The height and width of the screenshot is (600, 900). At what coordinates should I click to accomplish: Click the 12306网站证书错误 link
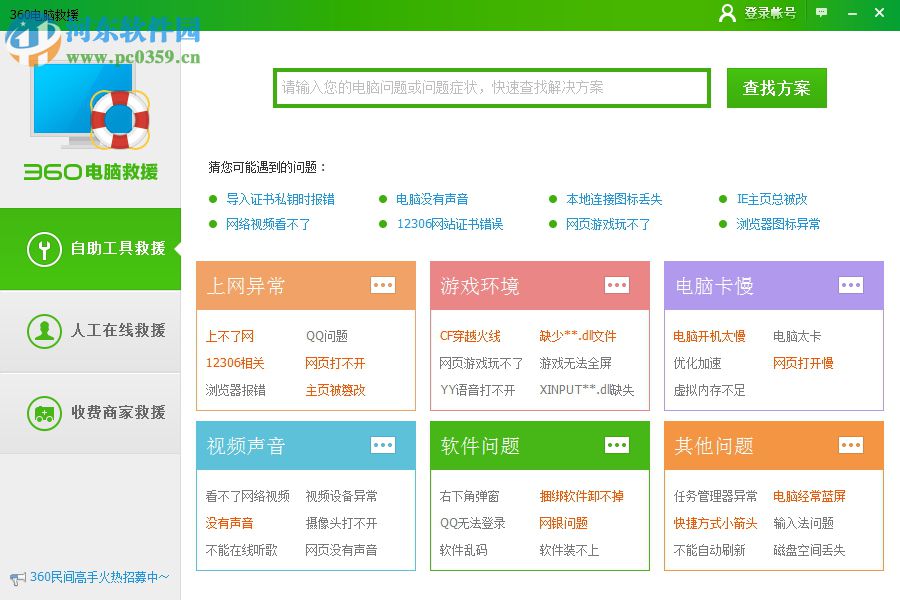click(452, 224)
